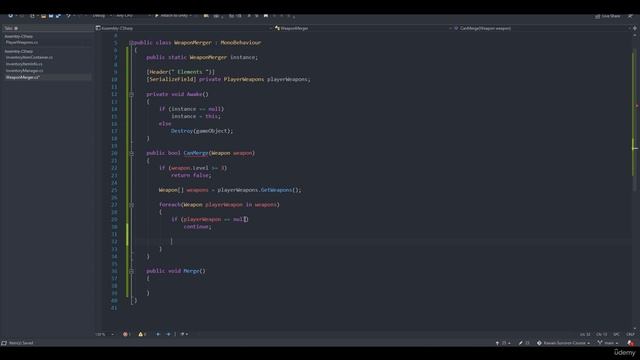Viewport: 640px width, 360px height.
Task: Click the Save All toolbar icon
Action: click(x=58, y=16)
